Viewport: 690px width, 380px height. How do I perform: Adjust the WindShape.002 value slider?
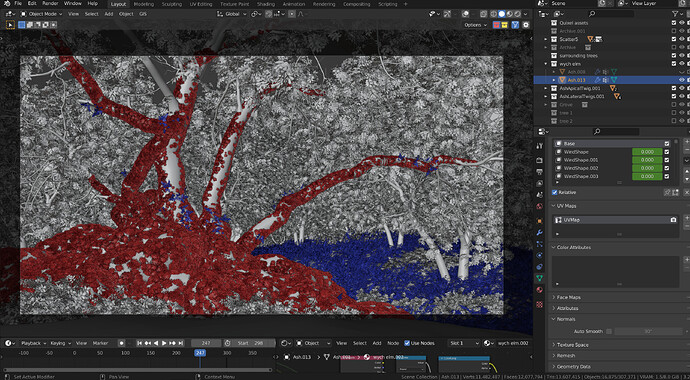pyautogui.click(x=647, y=168)
